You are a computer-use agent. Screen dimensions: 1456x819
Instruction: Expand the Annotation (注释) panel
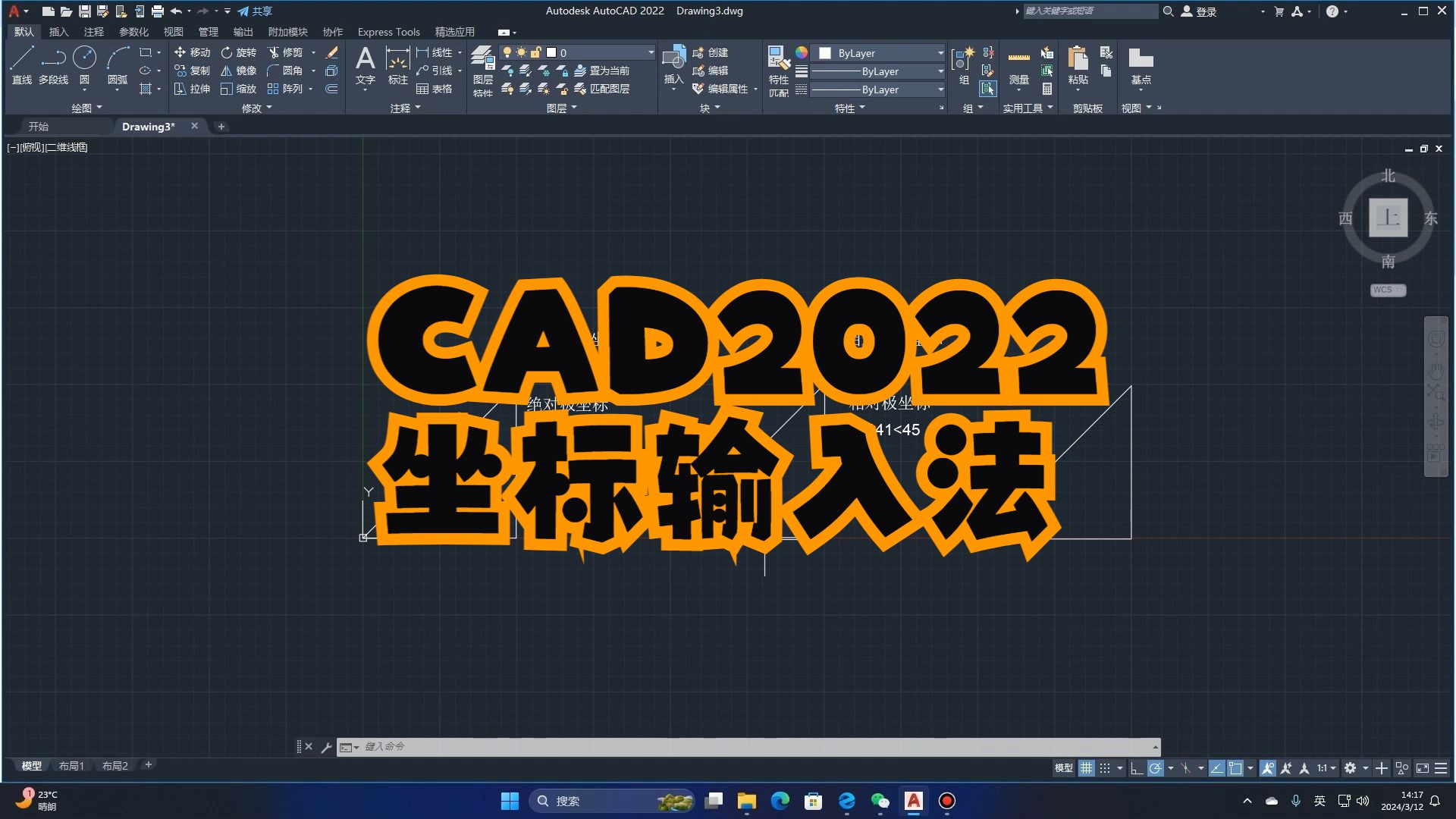coord(405,108)
